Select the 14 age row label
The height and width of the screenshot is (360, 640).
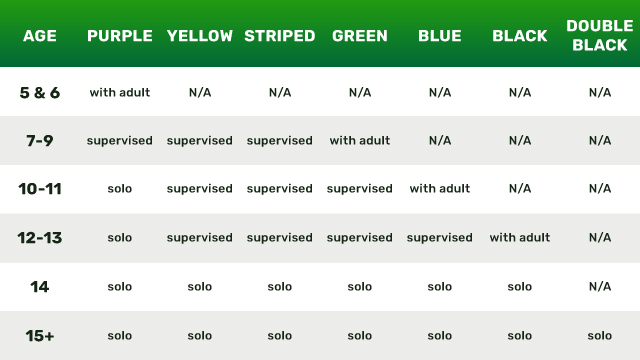click(40, 287)
